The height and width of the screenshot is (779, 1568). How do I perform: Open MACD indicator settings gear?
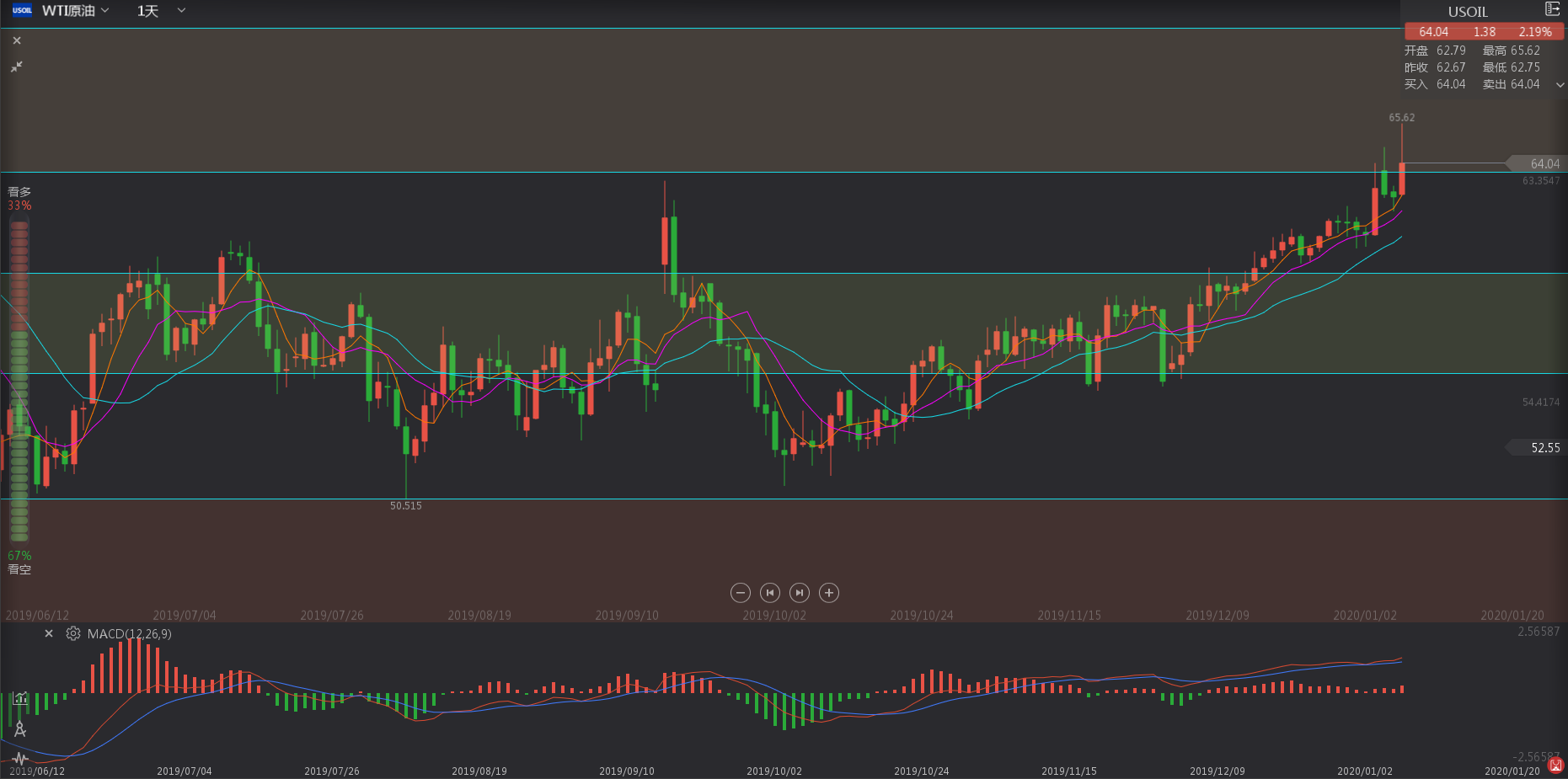[x=73, y=633]
